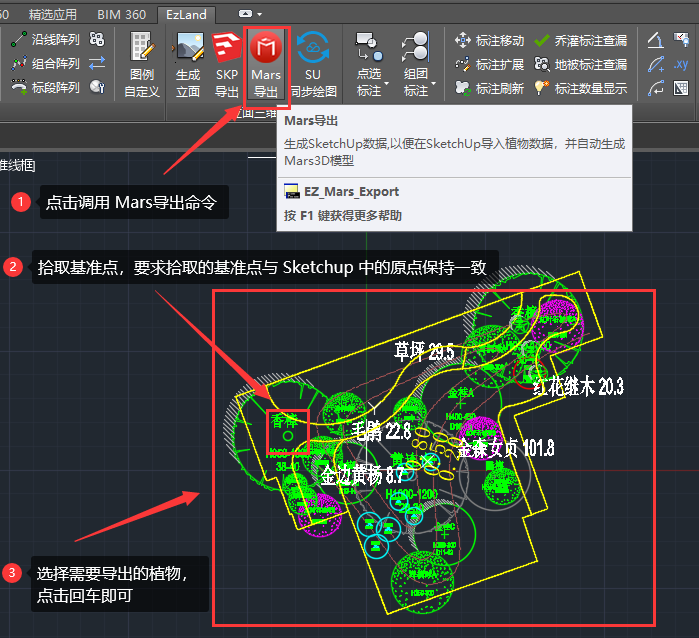Run 地被标注查漏 groundcover annotation check
The width and height of the screenshot is (699, 638).
[x=580, y=65]
